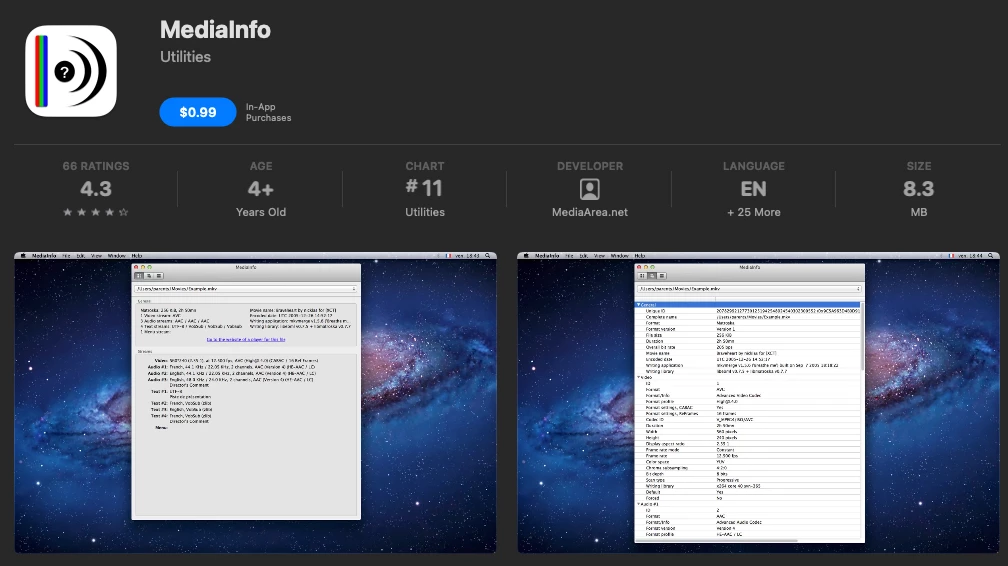1008x566 pixels.
Task: Click the developer person icon
Action: (x=590, y=189)
